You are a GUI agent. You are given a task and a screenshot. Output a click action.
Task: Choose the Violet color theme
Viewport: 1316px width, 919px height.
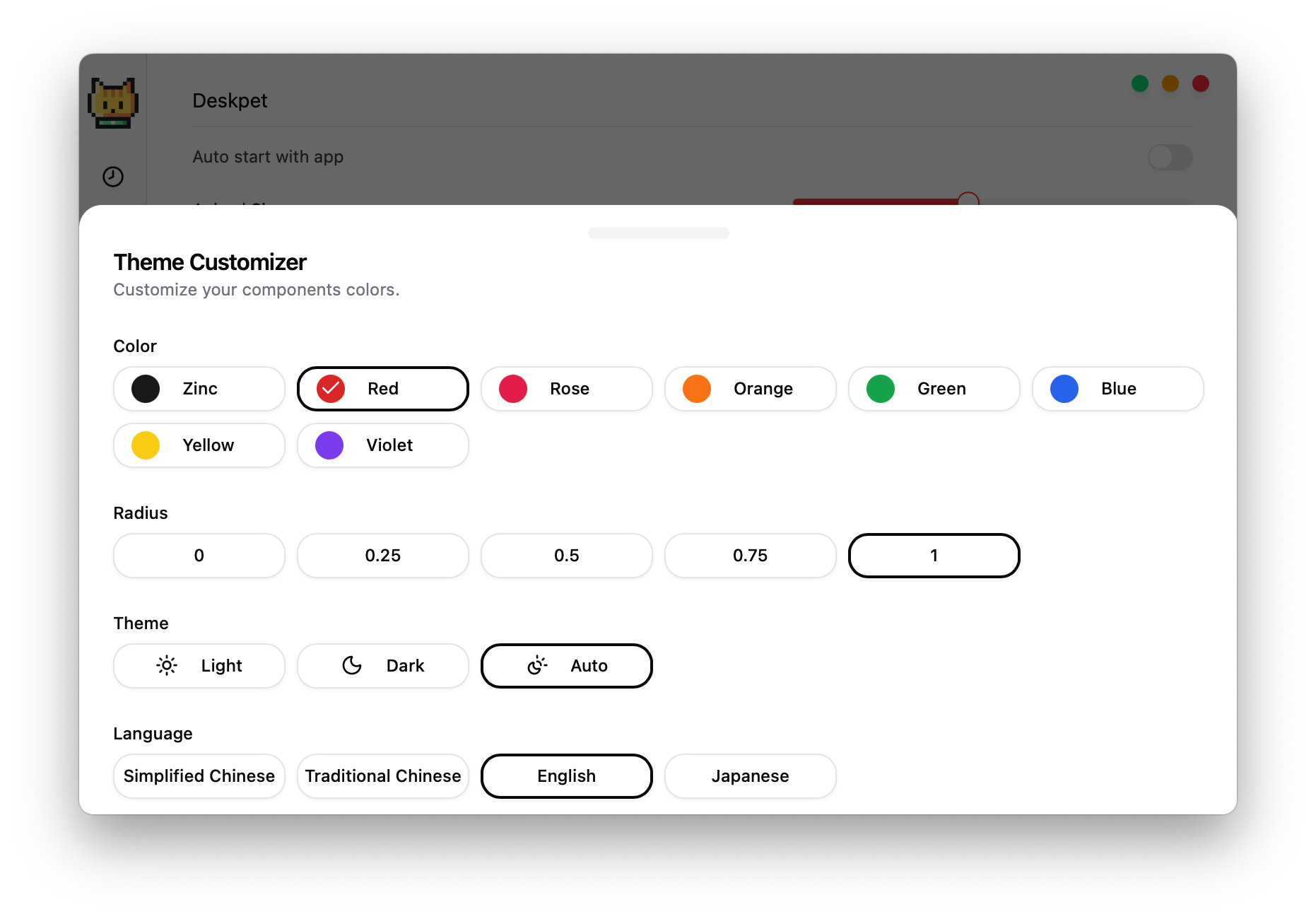(x=383, y=445)
